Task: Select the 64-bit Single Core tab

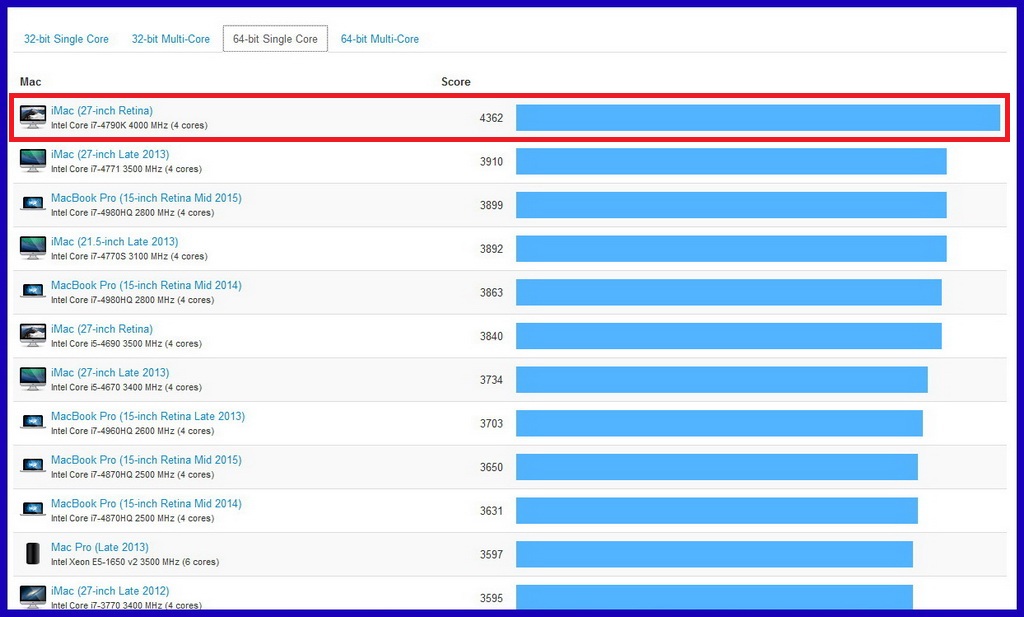Action: [275, 39]
